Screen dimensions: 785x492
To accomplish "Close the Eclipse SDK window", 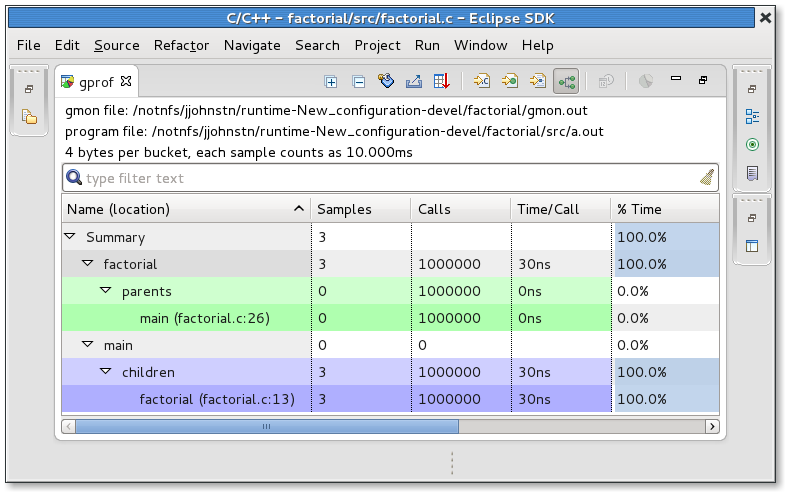I will pyautogui.click(x=765, y=18).
